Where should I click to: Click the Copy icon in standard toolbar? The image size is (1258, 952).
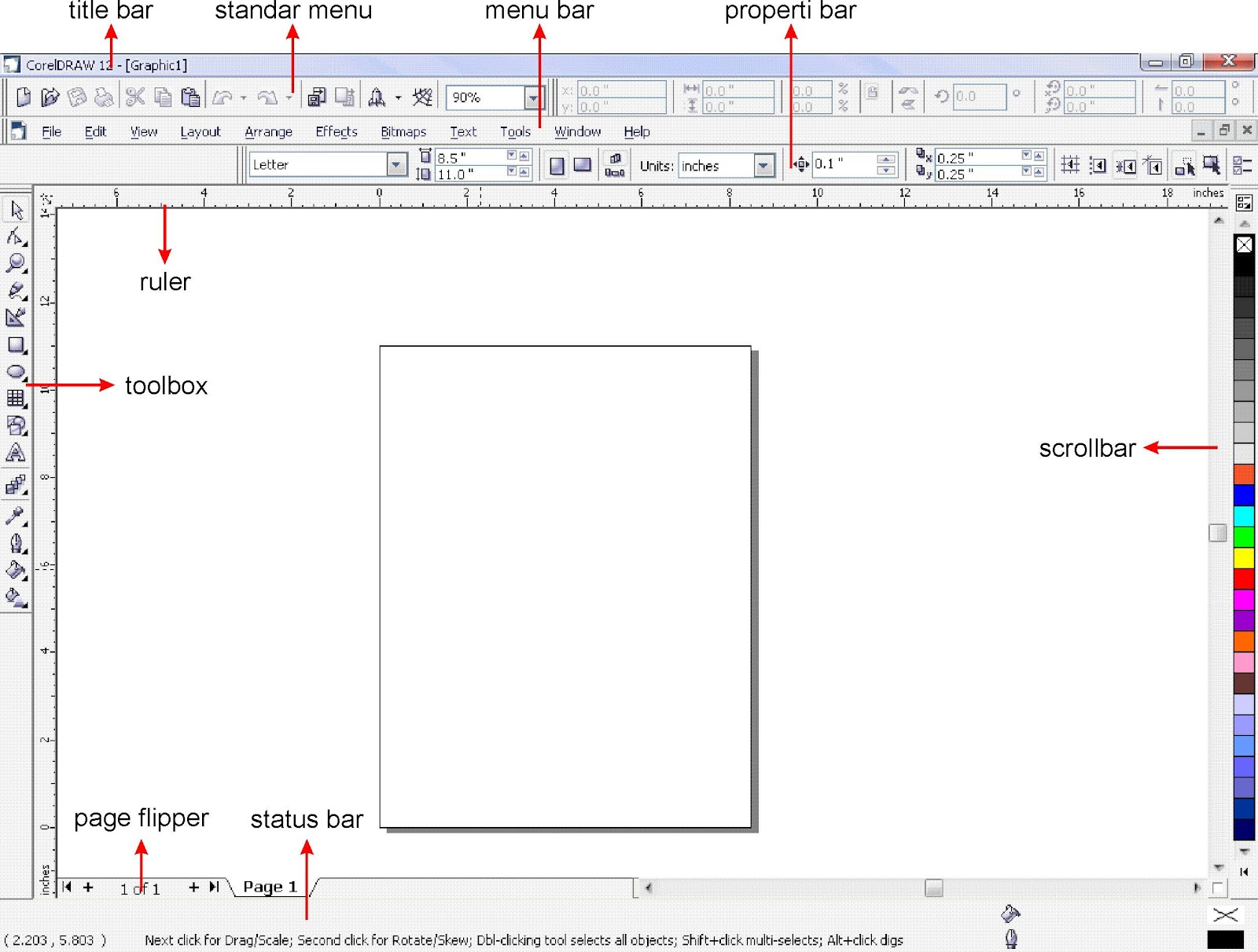pyautogui.click(x=163, y=97)
